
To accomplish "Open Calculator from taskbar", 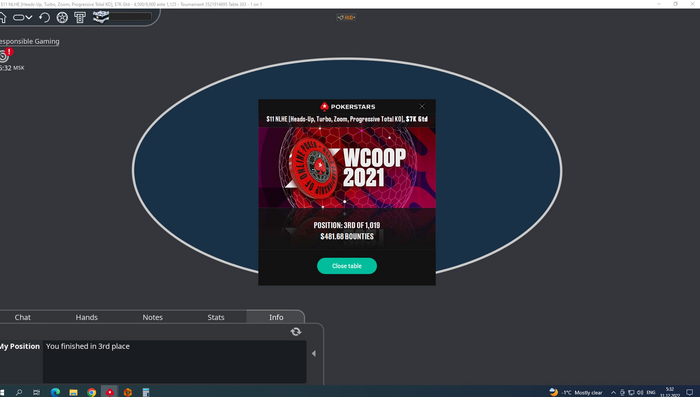I will click(x=146, y=392).
